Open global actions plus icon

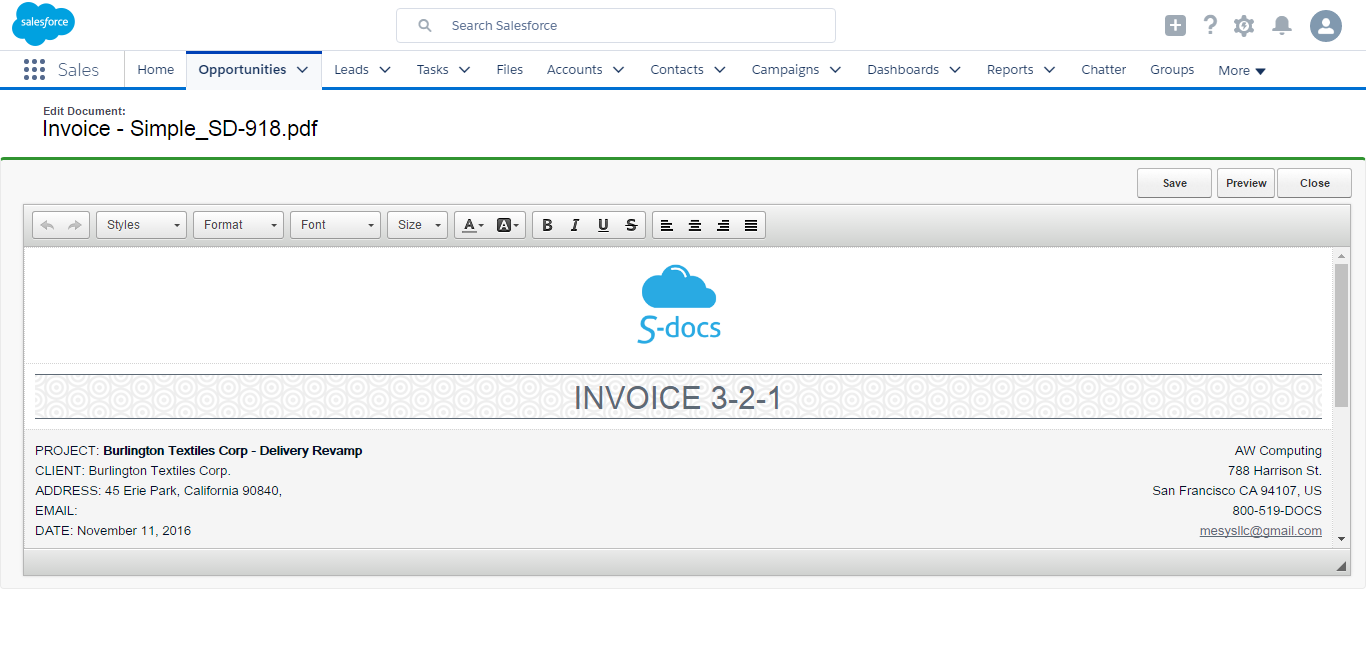tap(1175, 26)
